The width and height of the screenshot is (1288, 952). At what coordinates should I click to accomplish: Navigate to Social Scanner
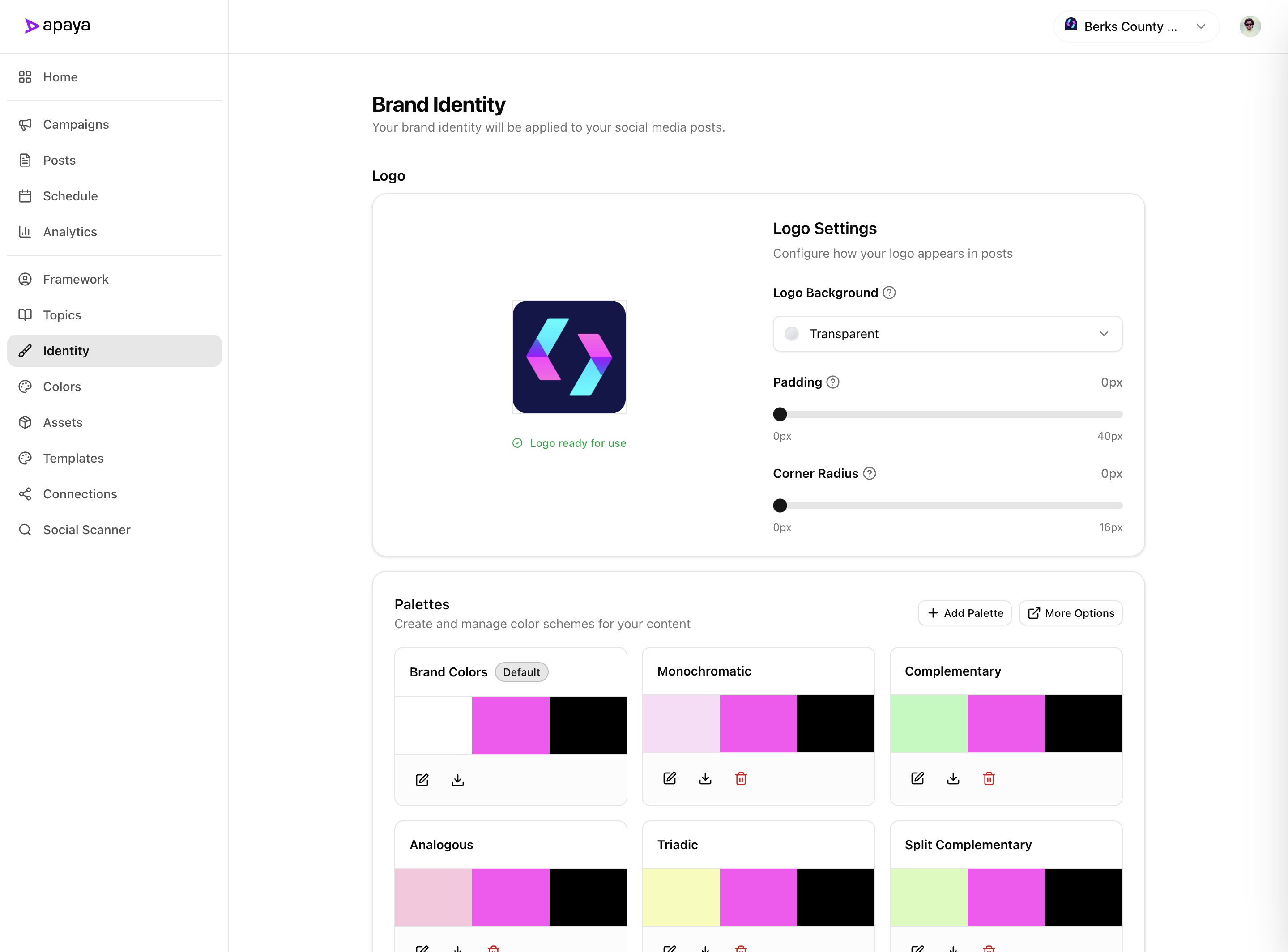click(x=86, y=530)
